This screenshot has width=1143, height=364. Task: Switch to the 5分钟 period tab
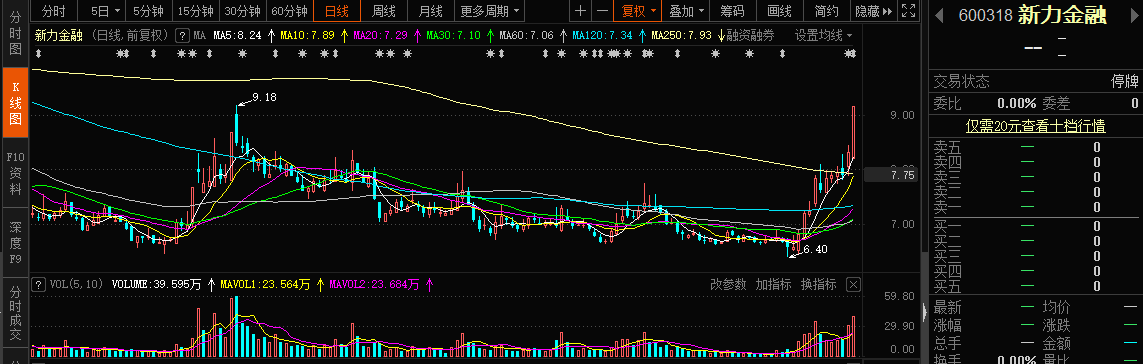pos(149,11)
